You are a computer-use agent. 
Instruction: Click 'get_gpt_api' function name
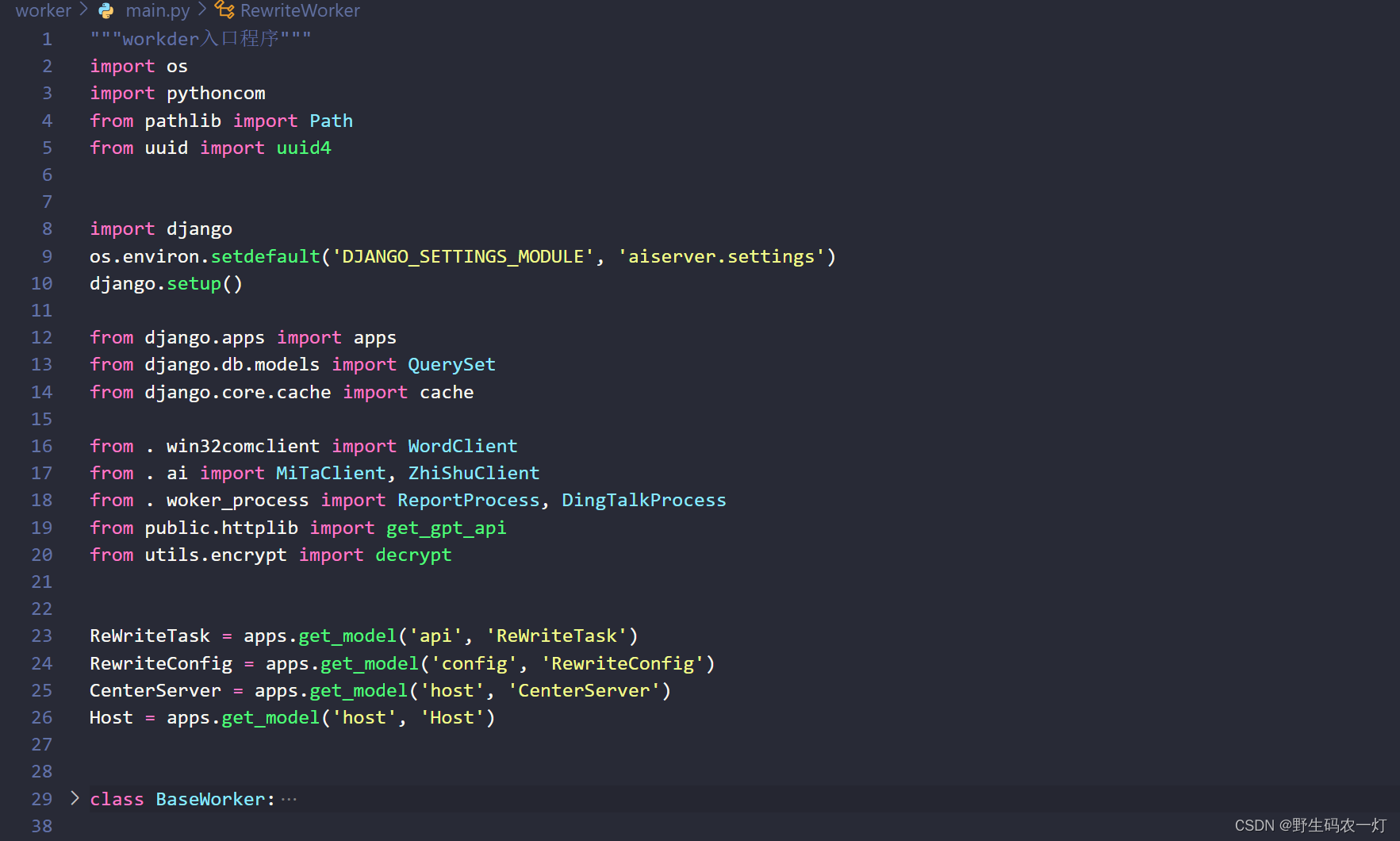click(447, 528)
